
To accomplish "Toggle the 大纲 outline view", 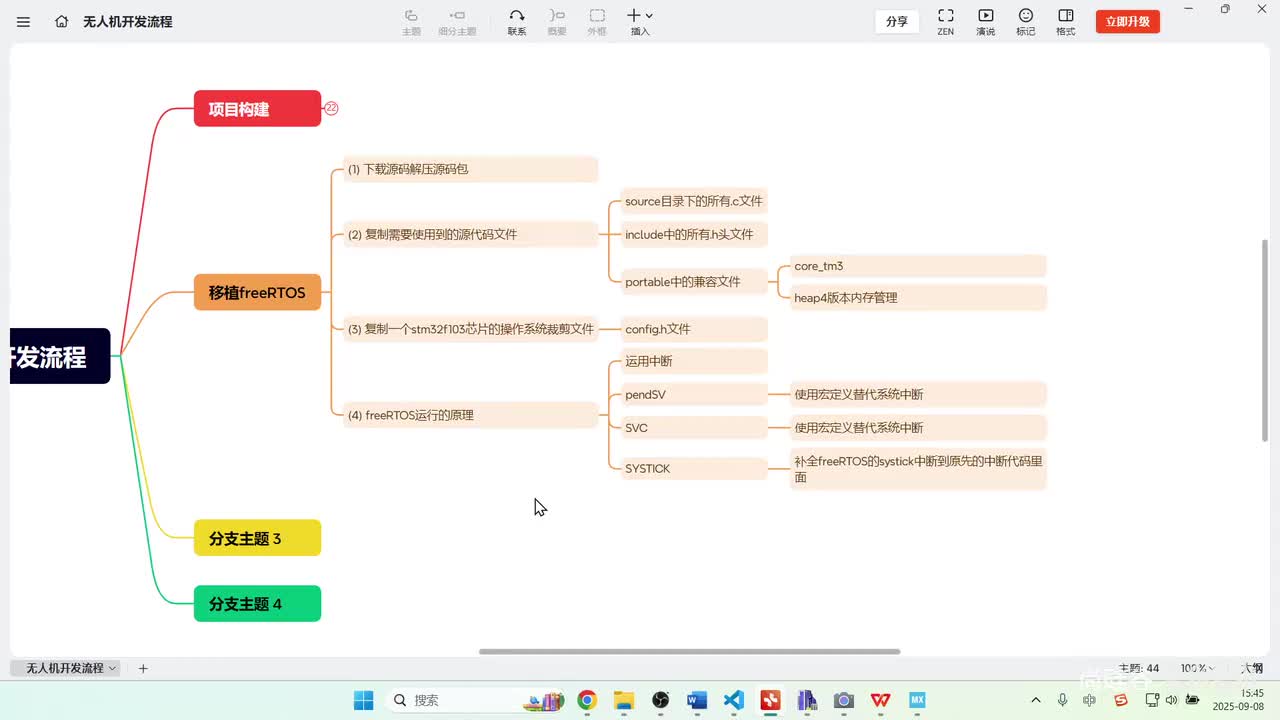I will pyautogui.click(x=1251, y=668).
